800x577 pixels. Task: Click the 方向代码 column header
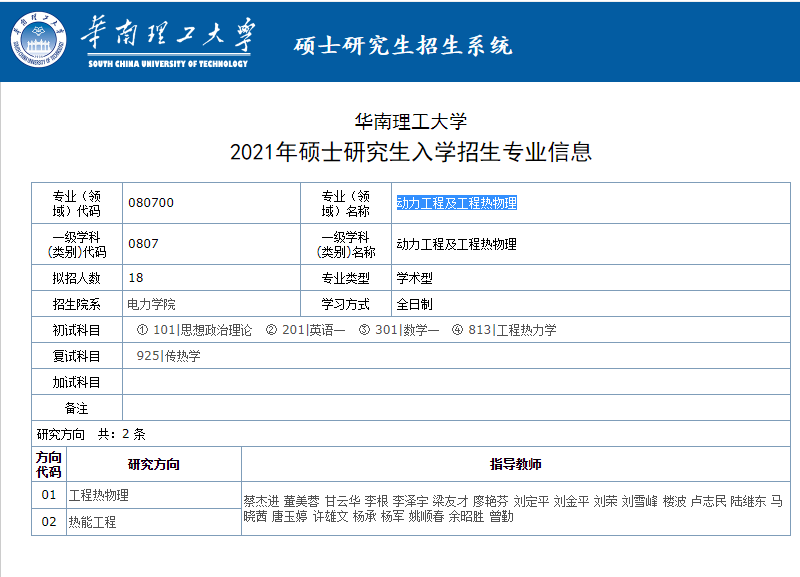click(x=49, y=464)
